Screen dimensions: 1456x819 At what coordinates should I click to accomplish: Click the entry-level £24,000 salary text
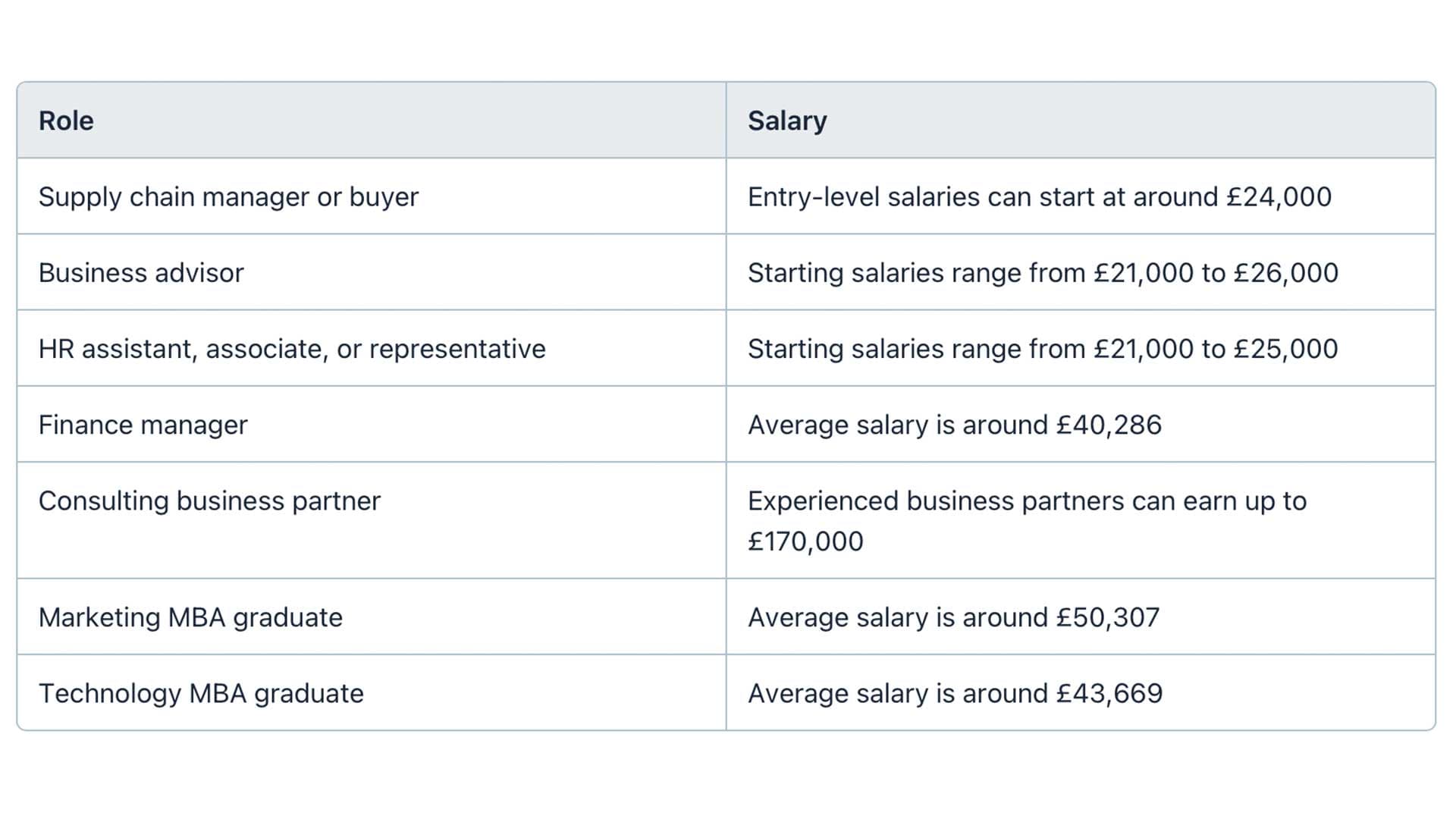pos(1039,197)
